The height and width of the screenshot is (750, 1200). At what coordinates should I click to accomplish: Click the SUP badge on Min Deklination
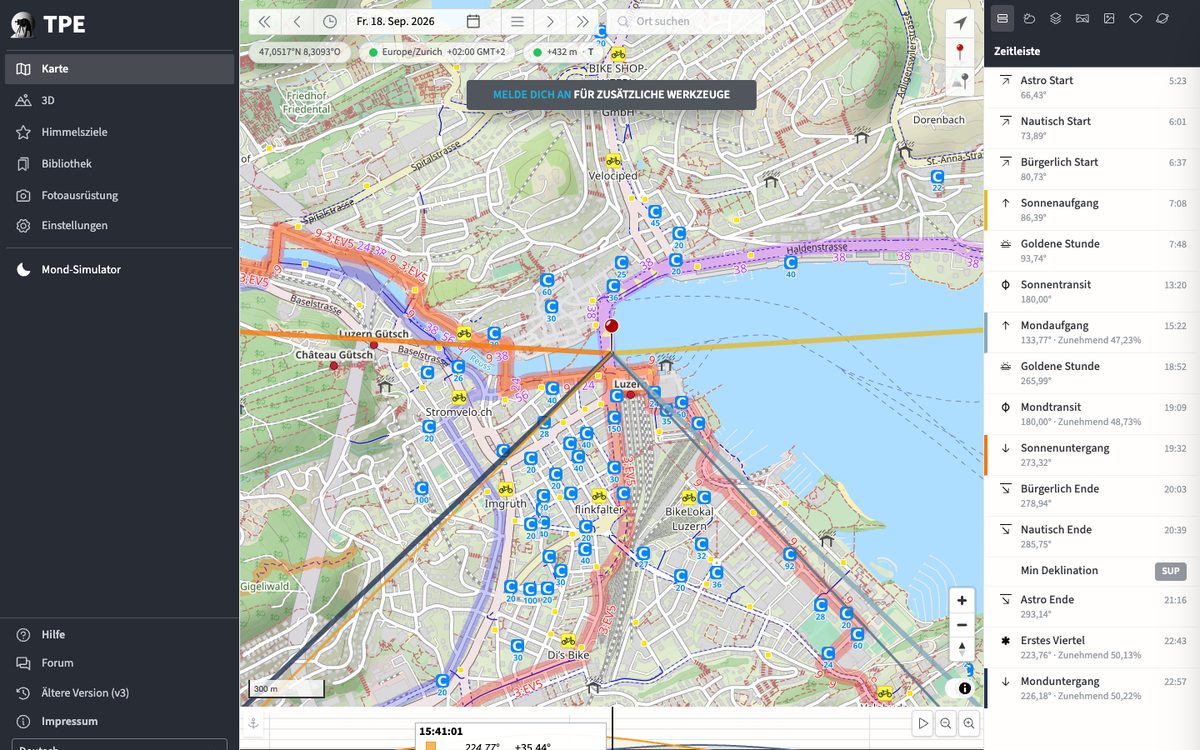tap(1170, 572)
